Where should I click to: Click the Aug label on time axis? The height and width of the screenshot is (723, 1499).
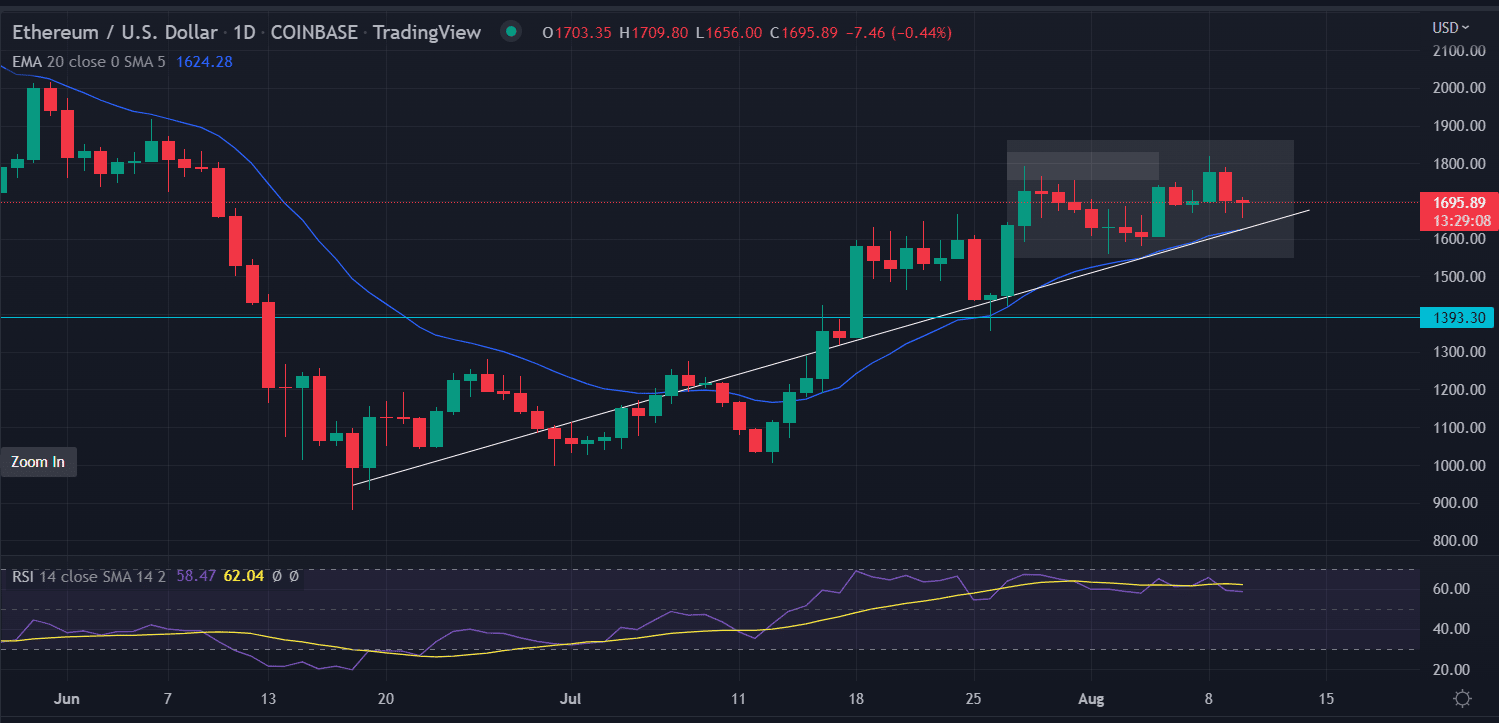(x=1091, y=697)
